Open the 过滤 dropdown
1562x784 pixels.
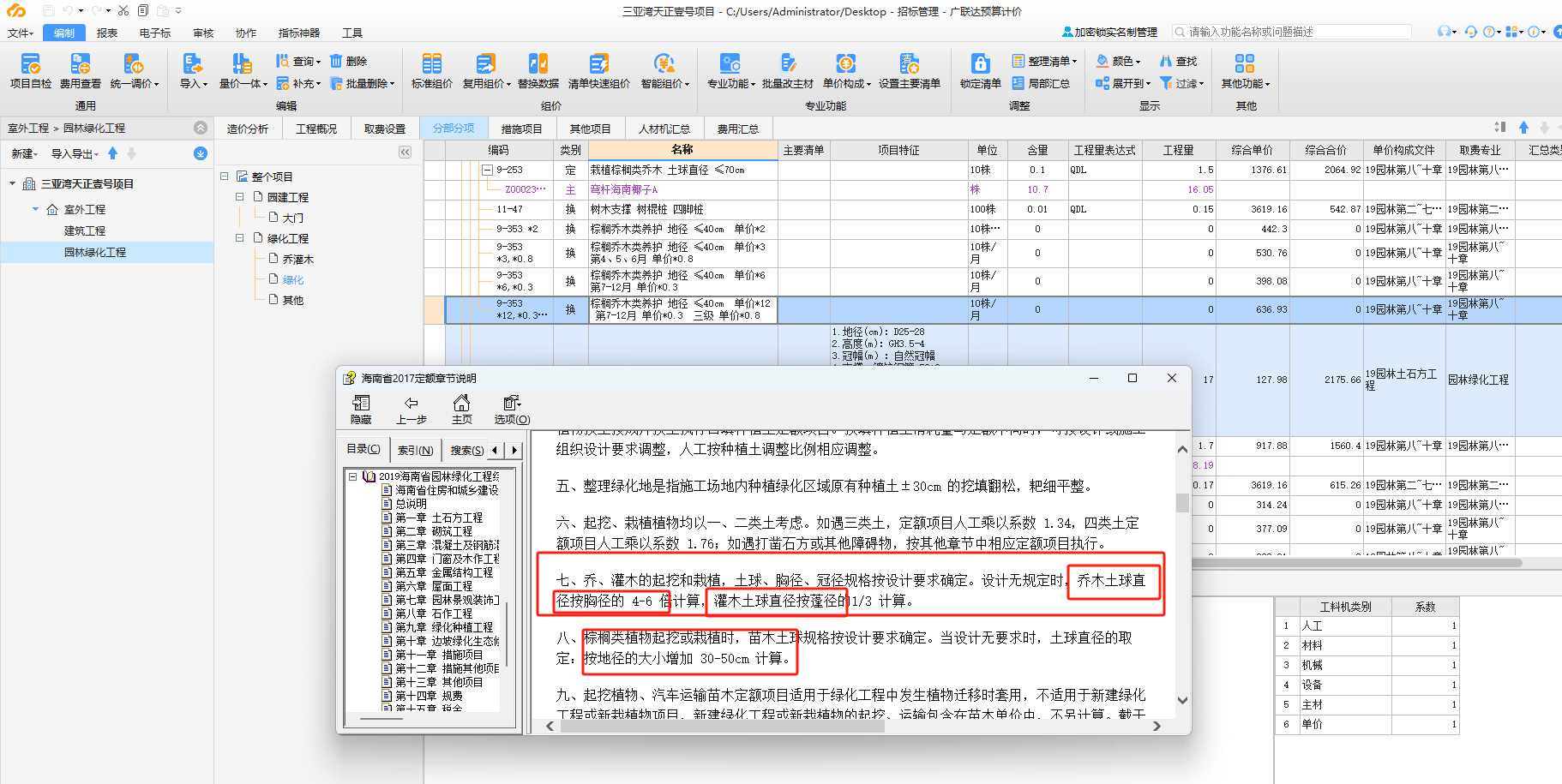[x=1181, y=83]
